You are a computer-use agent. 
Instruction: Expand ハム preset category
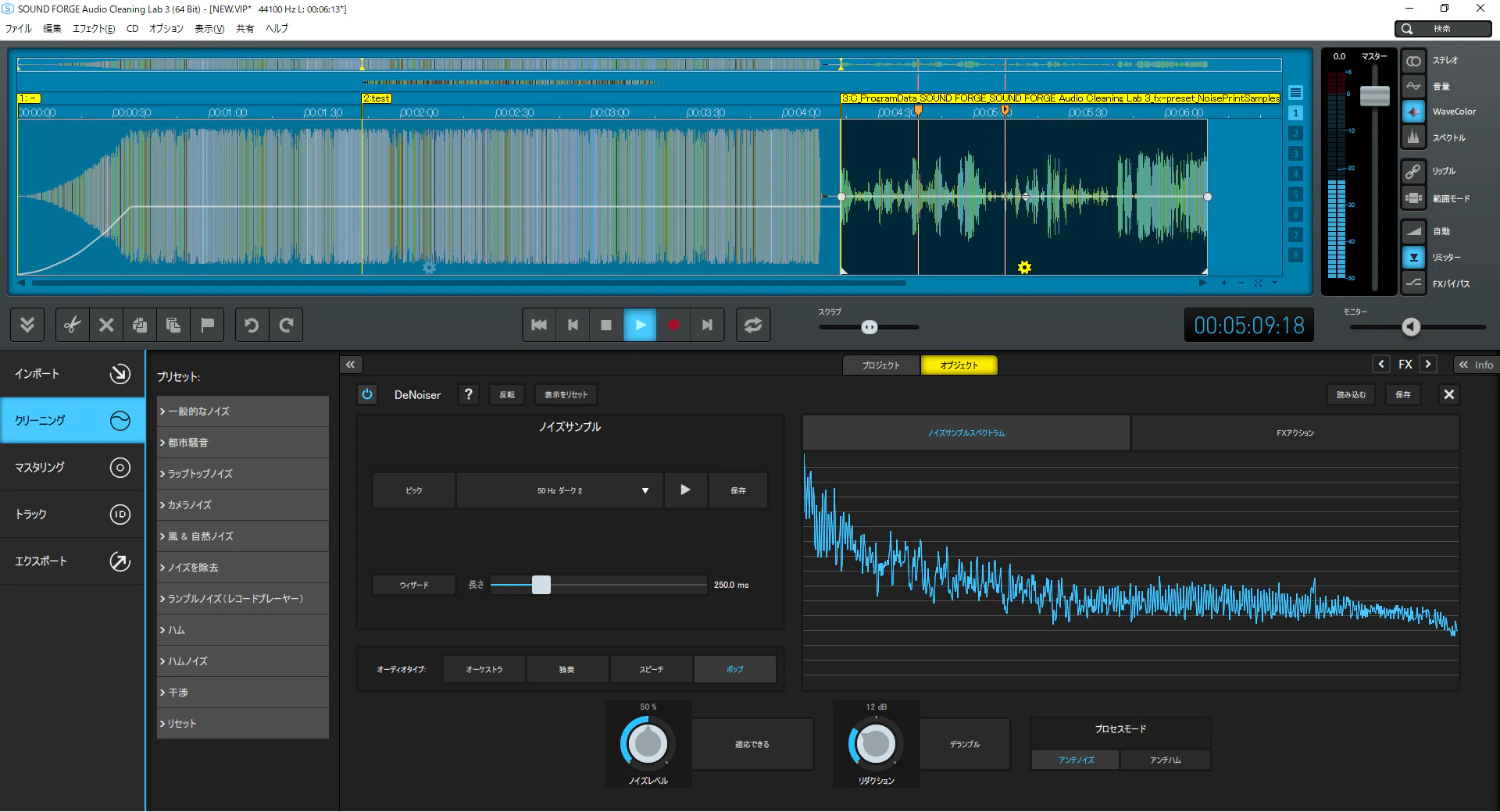tap(243, 630)
